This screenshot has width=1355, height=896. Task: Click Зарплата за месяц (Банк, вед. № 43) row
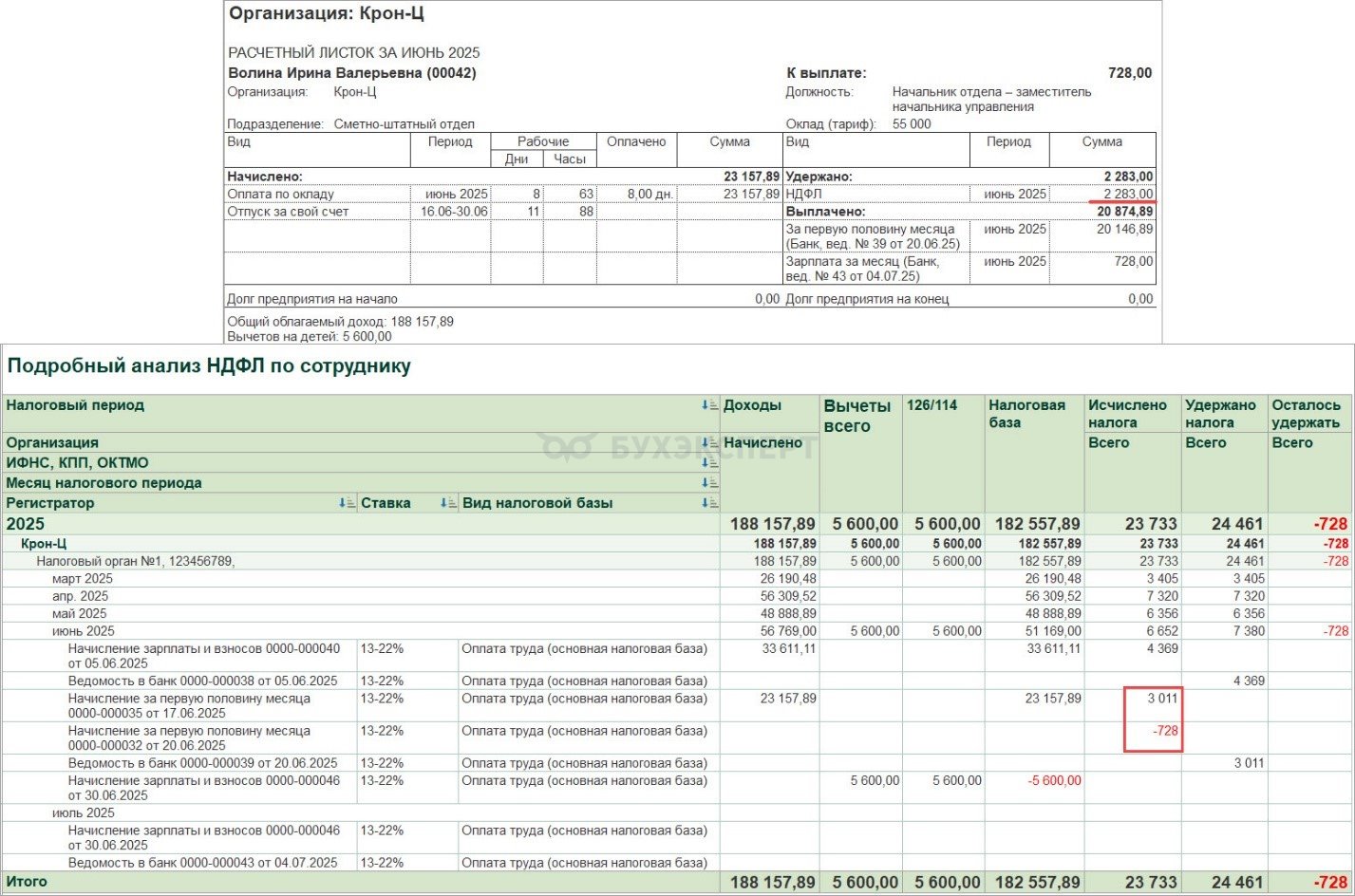coord(969,269)
